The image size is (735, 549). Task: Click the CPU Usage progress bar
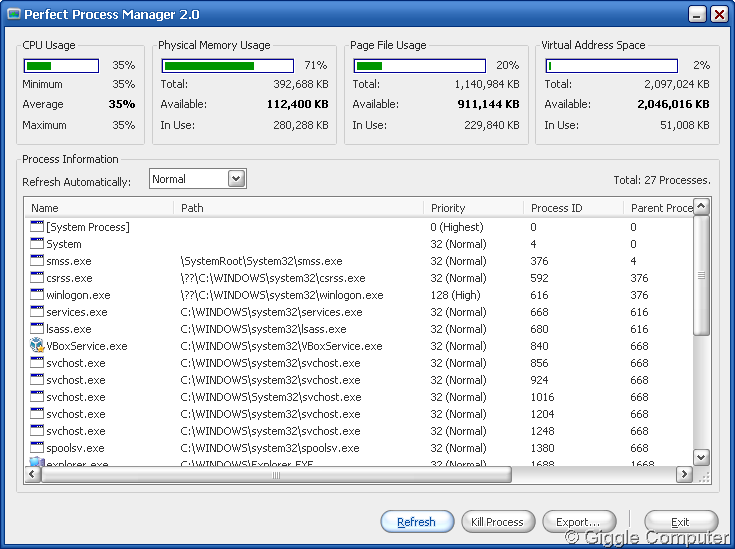point(61,66)
